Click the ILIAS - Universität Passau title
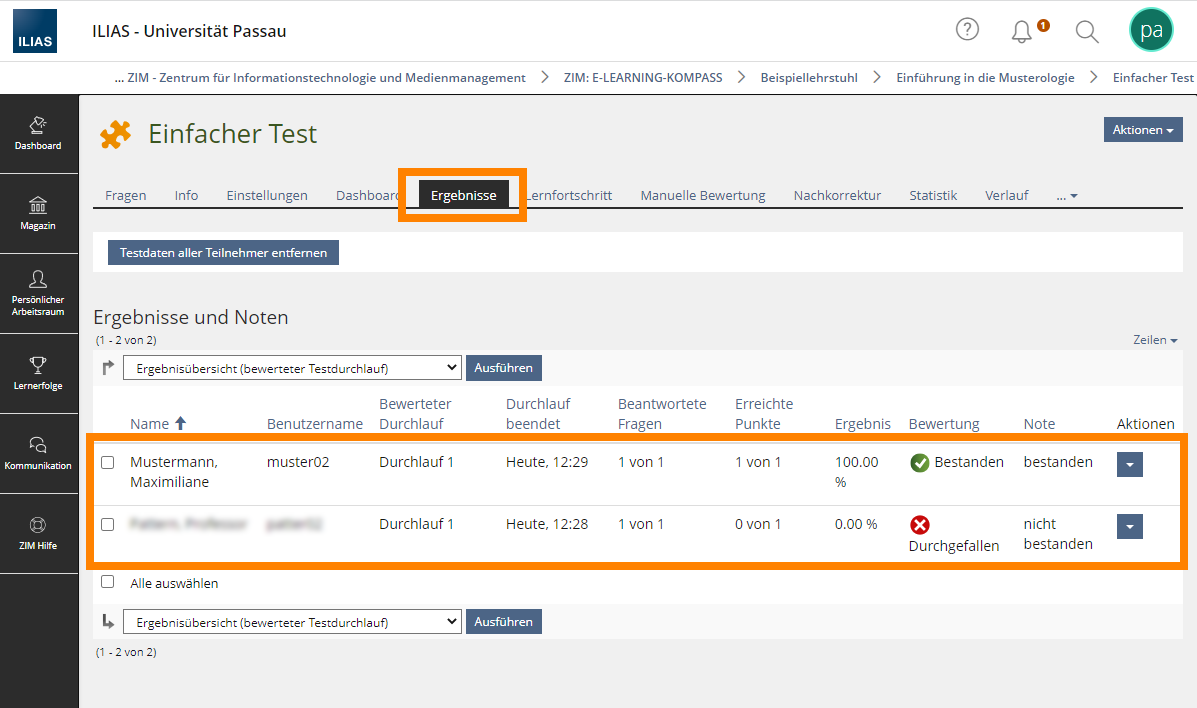Viewport: 1197px width, 708px height. 189,31
